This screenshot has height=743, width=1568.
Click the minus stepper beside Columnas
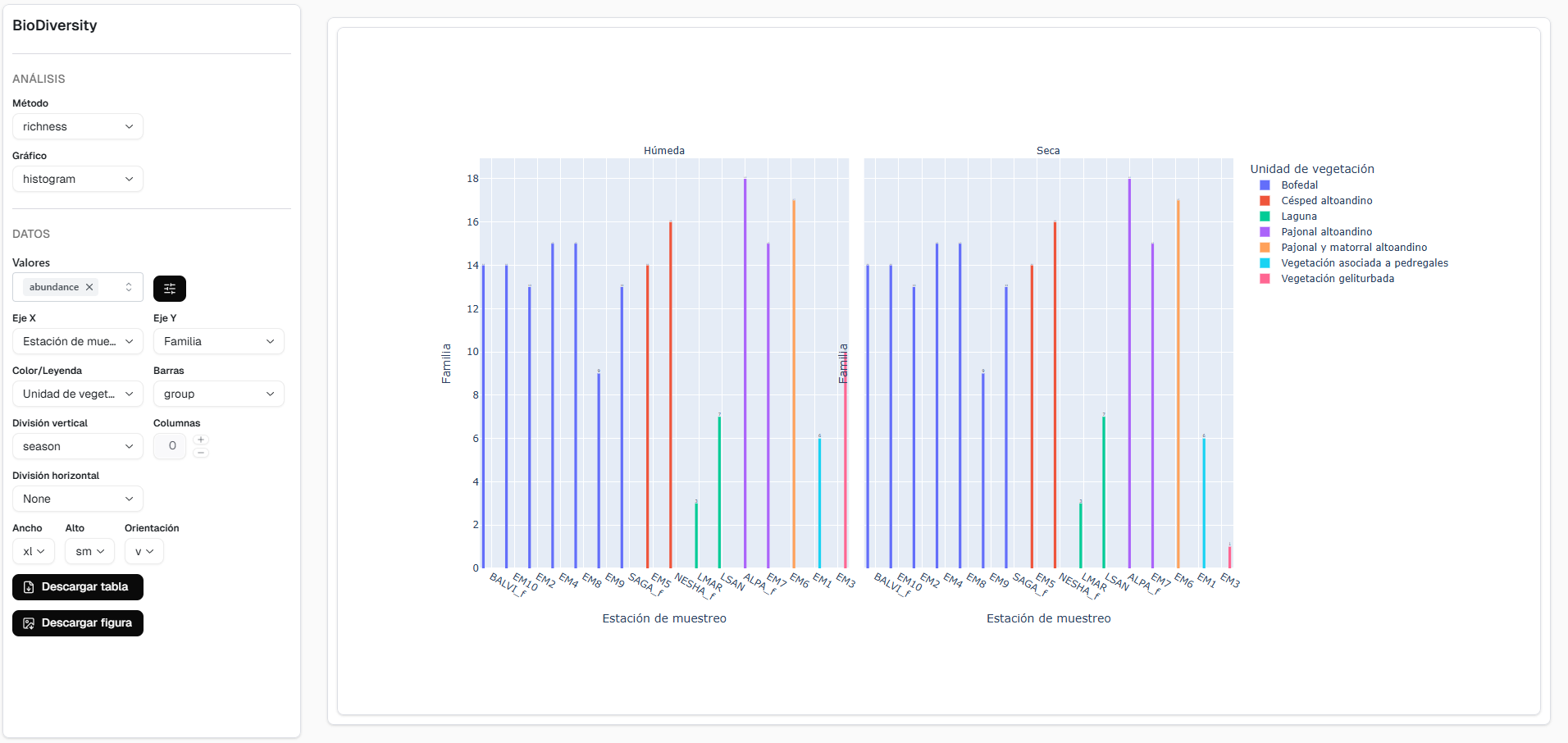(x=201, y=452)
